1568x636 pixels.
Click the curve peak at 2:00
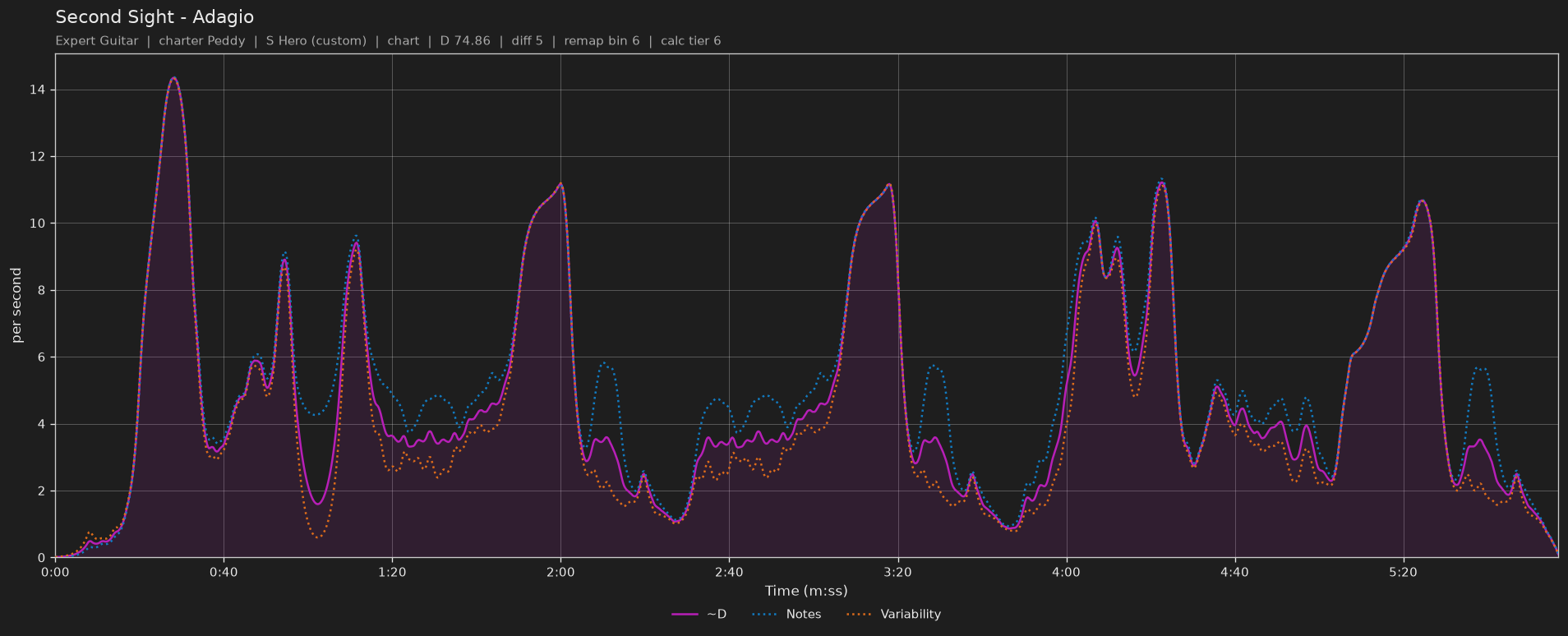click(x=560, y=183)
